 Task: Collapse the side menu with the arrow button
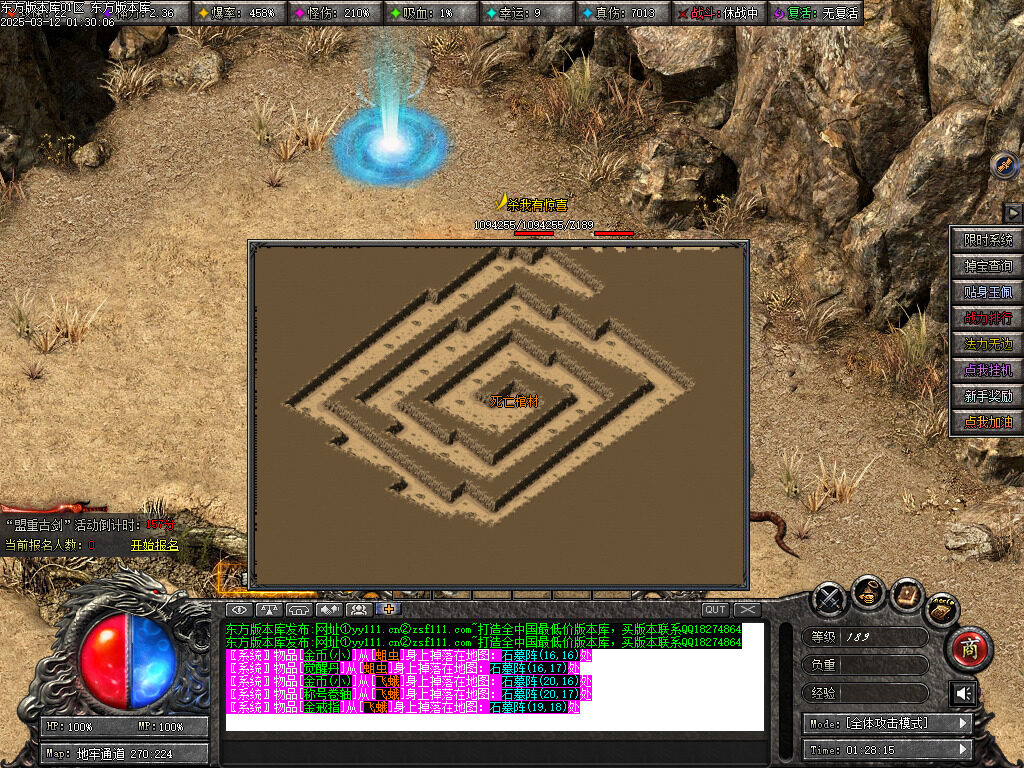click(x=1013, y=212)
